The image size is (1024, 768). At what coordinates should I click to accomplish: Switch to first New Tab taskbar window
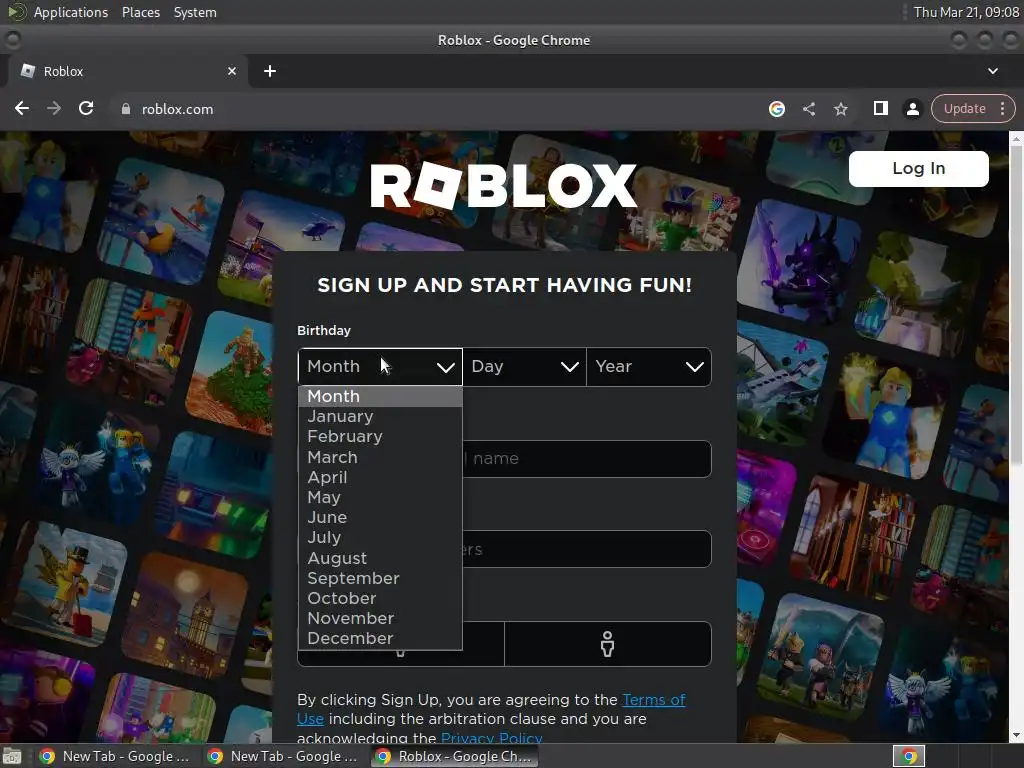pos(114,756)
